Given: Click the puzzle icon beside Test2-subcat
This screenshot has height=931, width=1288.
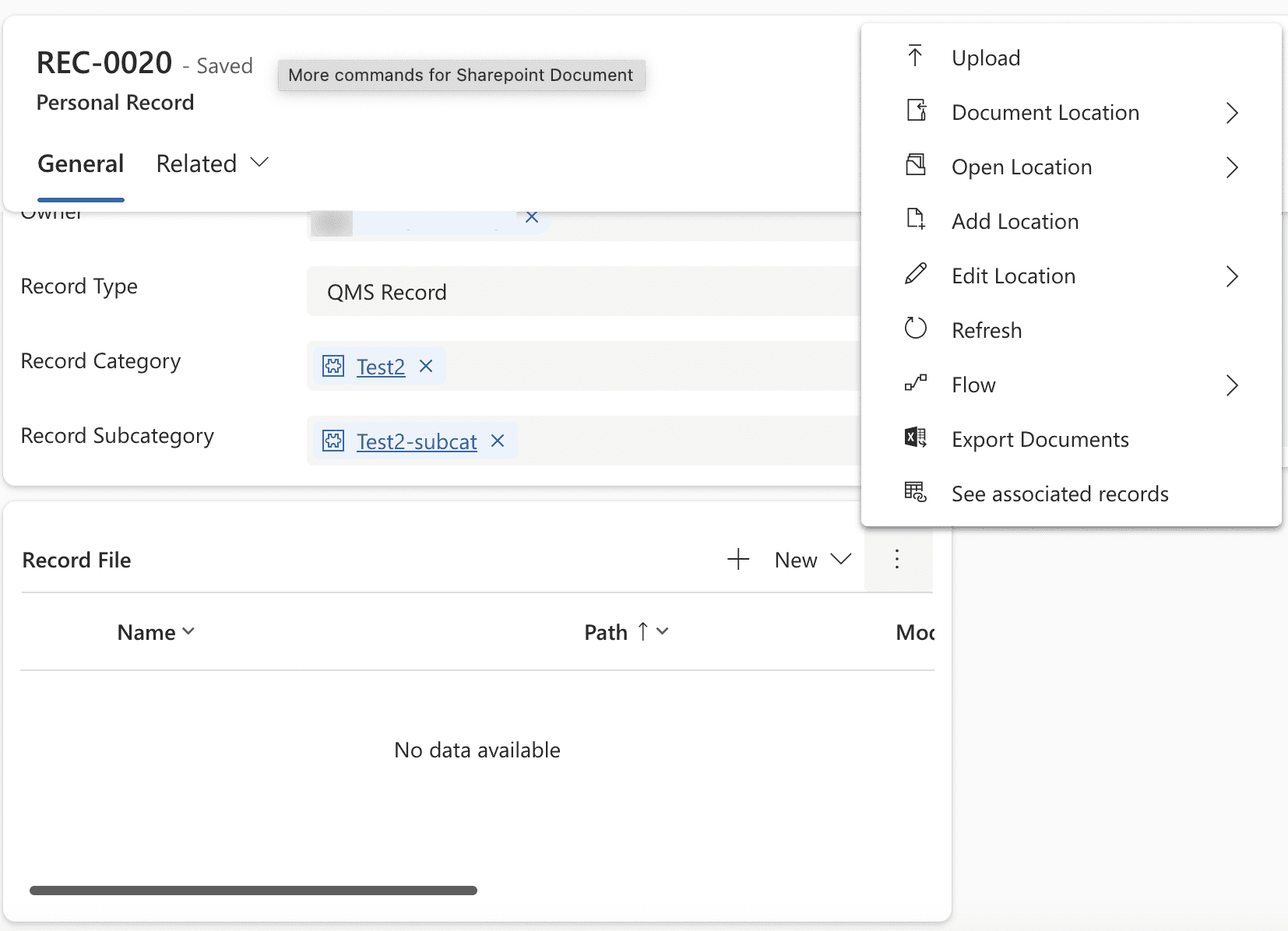Looking at the screenshot, I should pos(333,441).
